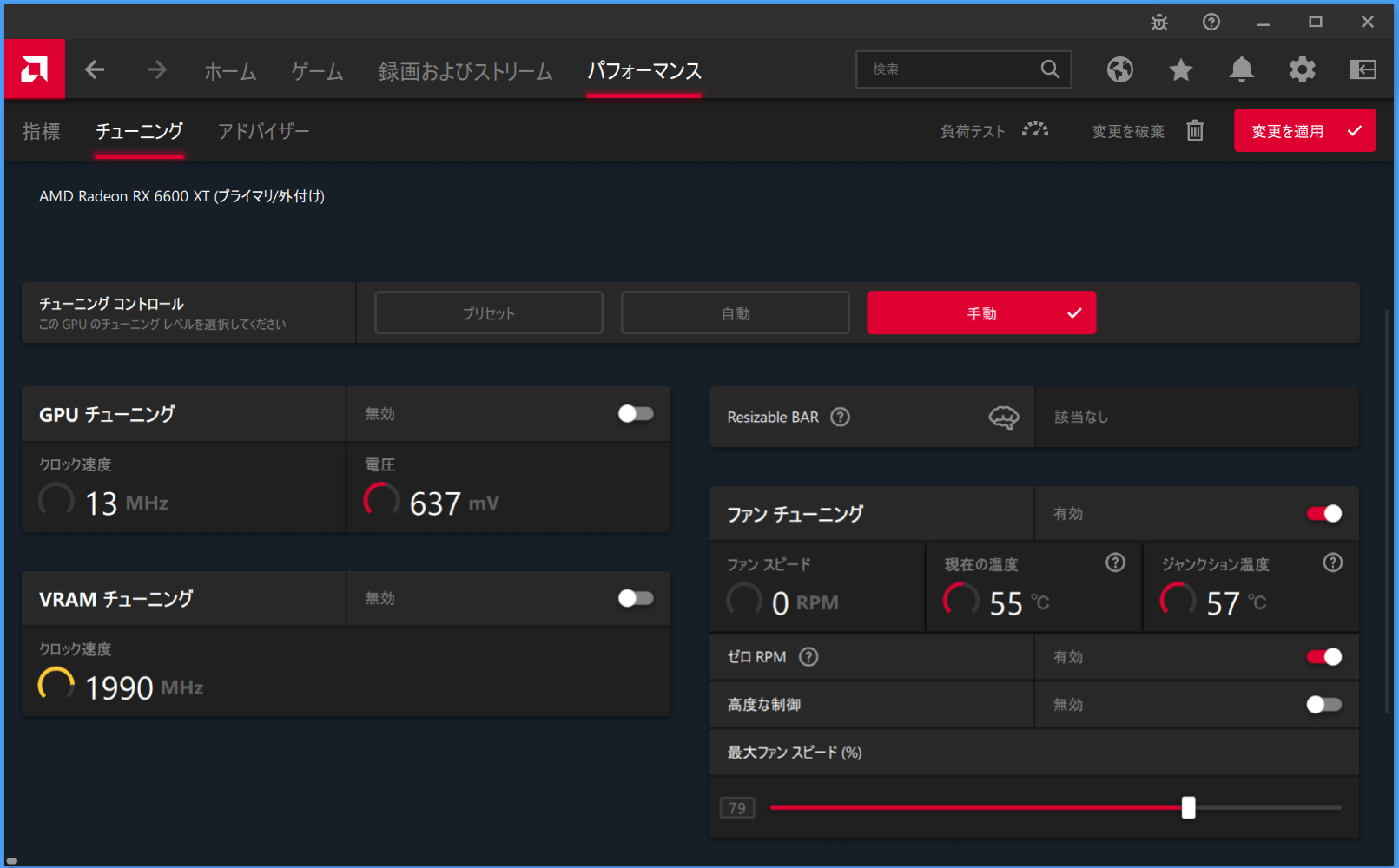Screen dimensions: 1399x868
Task: Click the discard changes trash icon
Action: 1195,130
